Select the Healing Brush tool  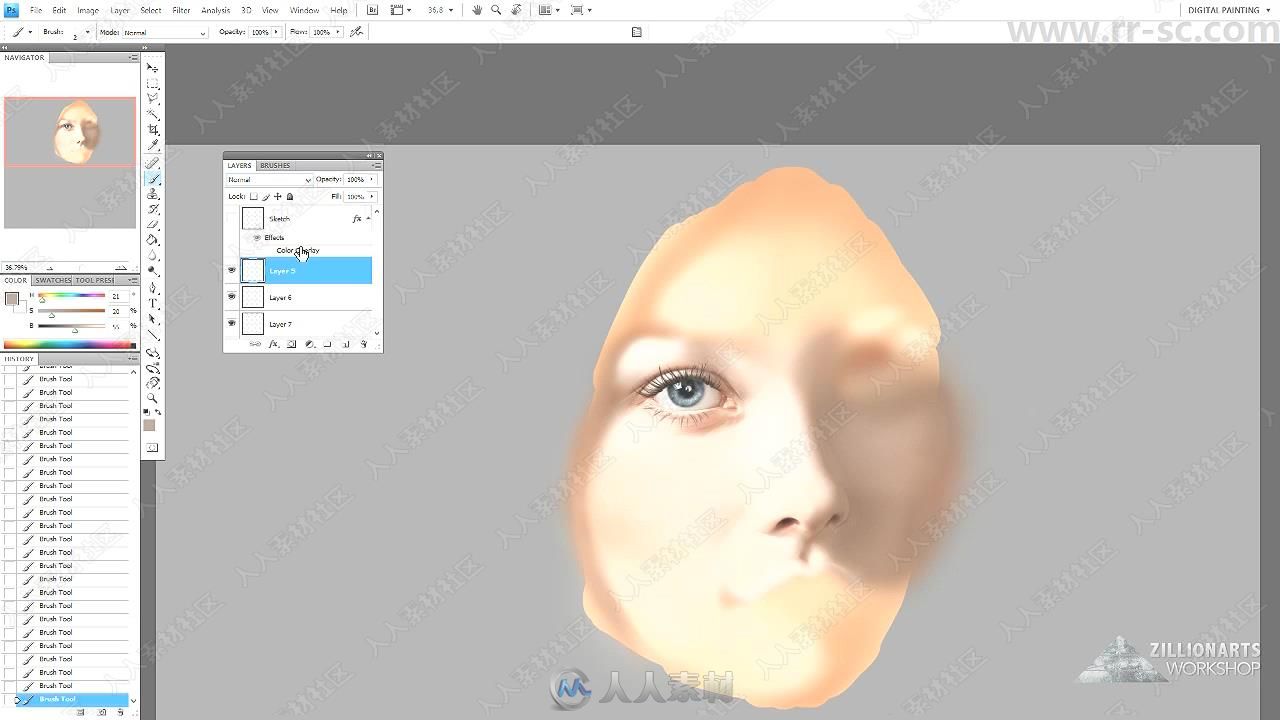pos(153,162)
